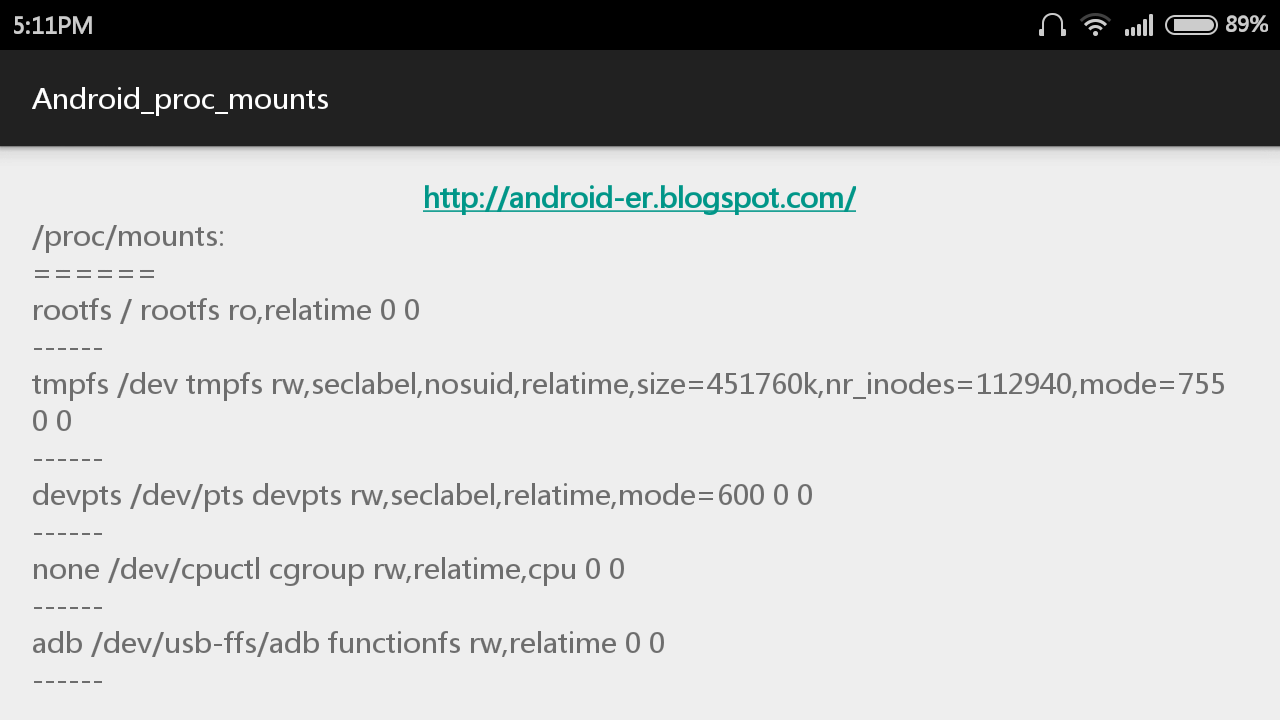Tap the dashed separator below cpuctl entry
This screenshot has width=1280, height=720.
coord(68,607)
